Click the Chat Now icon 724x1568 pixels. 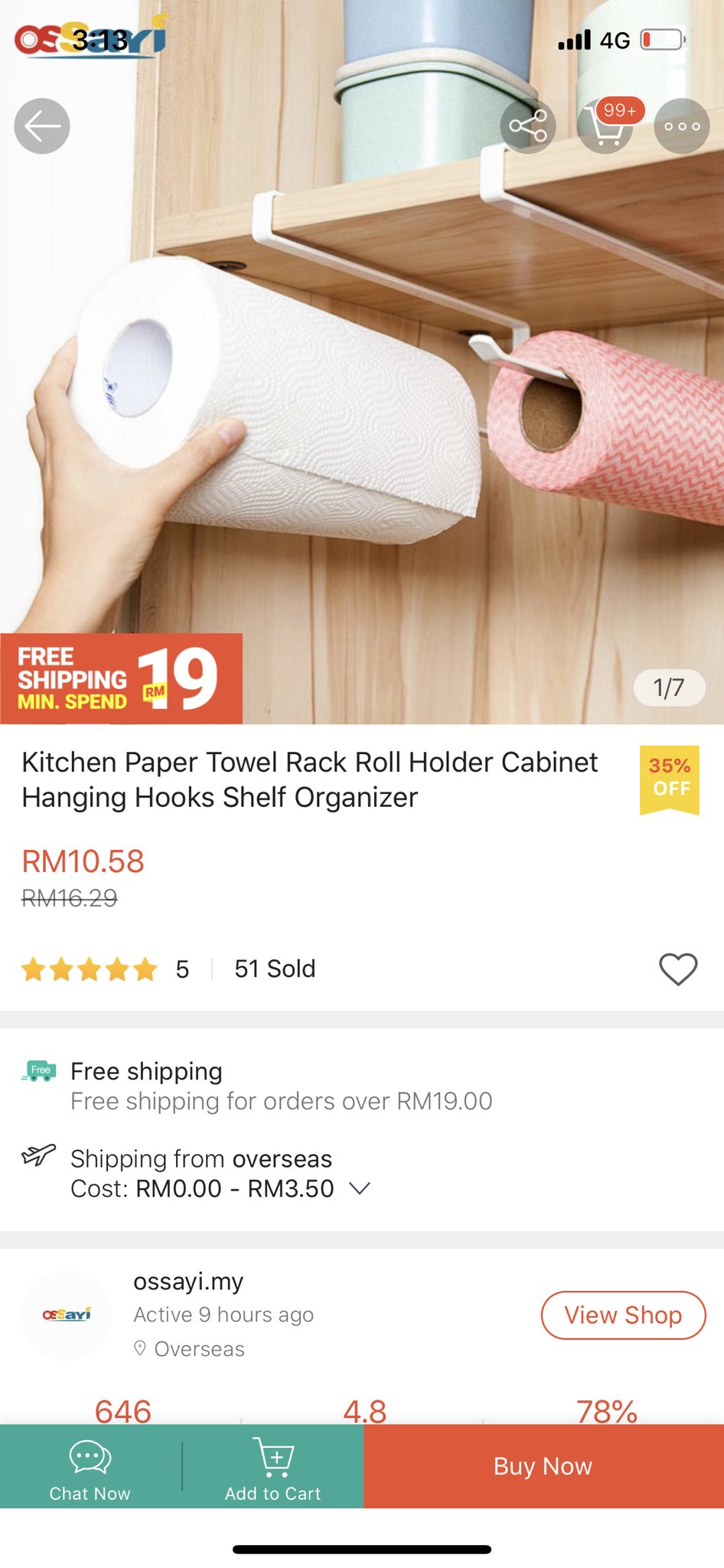click(90, 1457)
